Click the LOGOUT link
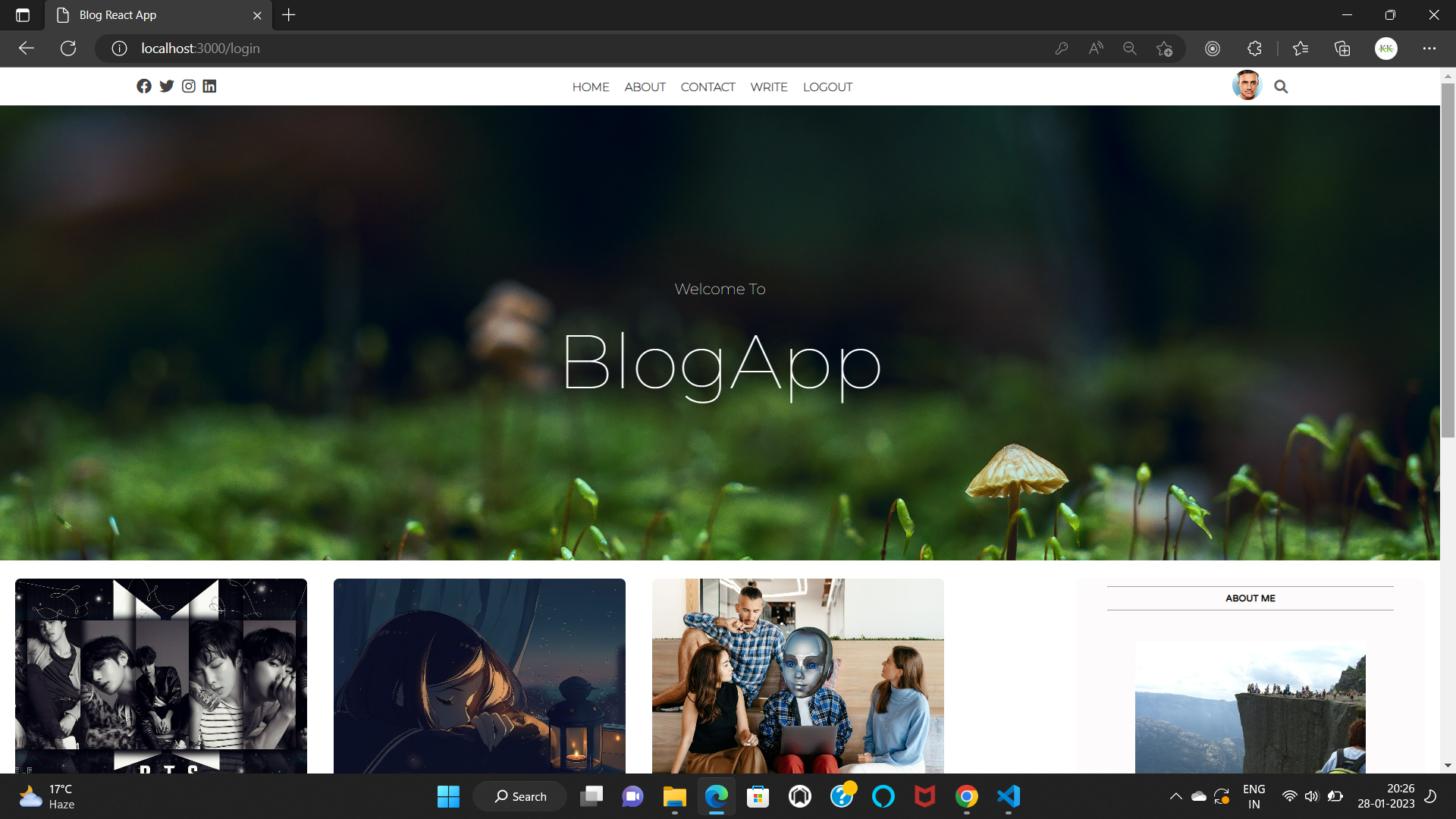 (827, 86)
